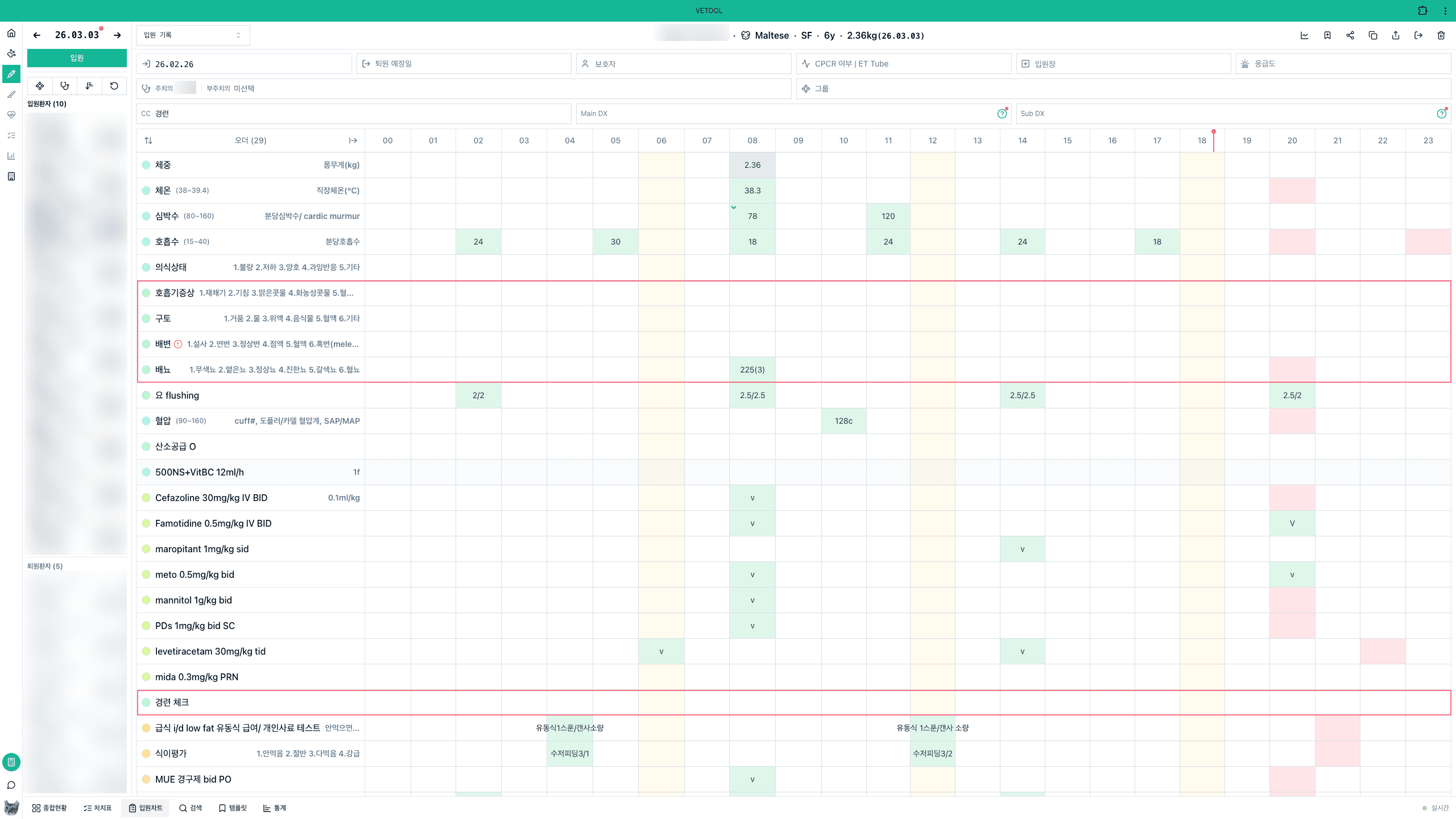Open the 입원 기록 dropdown
Viewport: 1456px width, 819px height.
(193, 35)
